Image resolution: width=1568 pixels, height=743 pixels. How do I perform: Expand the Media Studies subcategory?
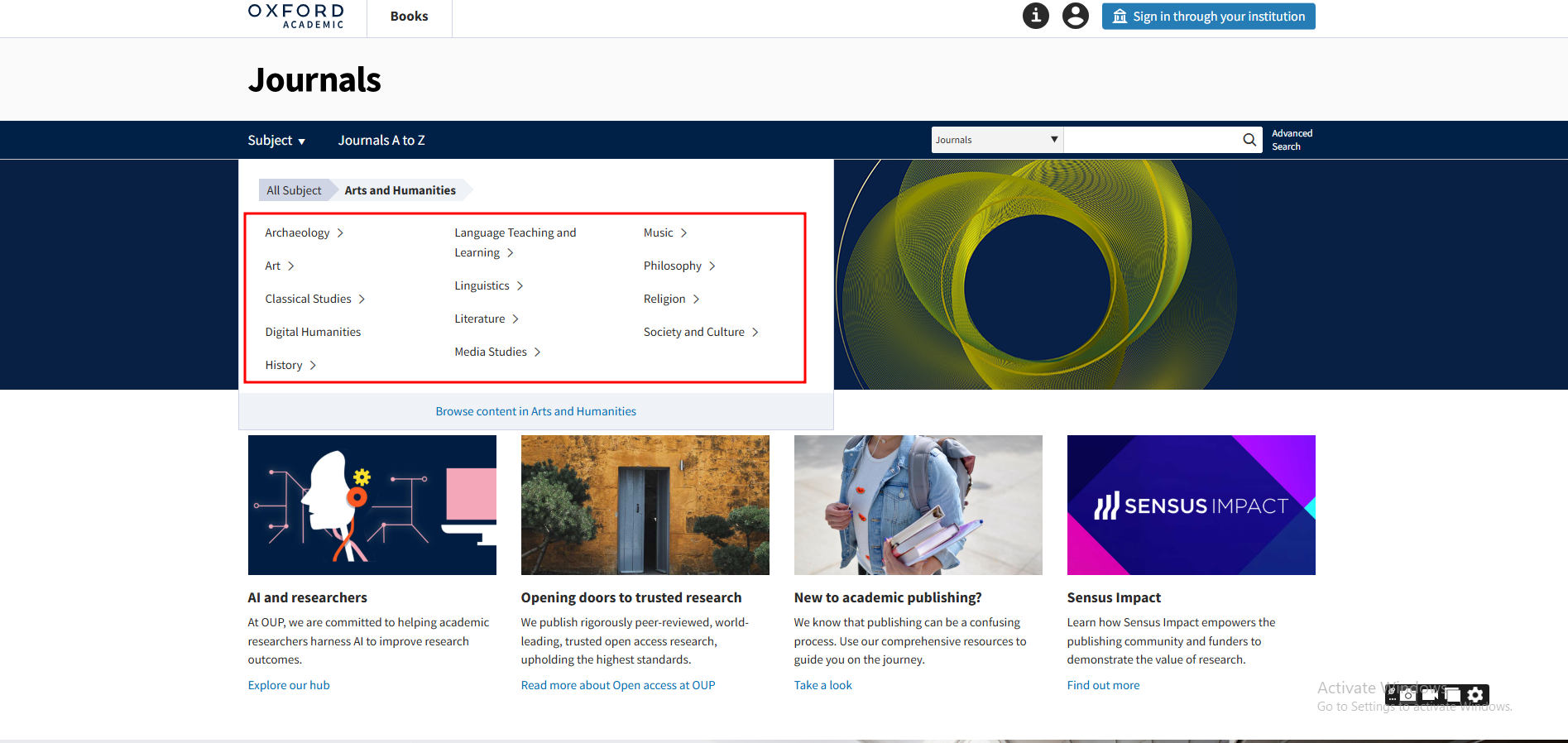pyautogui.click(x=497, y=352)
